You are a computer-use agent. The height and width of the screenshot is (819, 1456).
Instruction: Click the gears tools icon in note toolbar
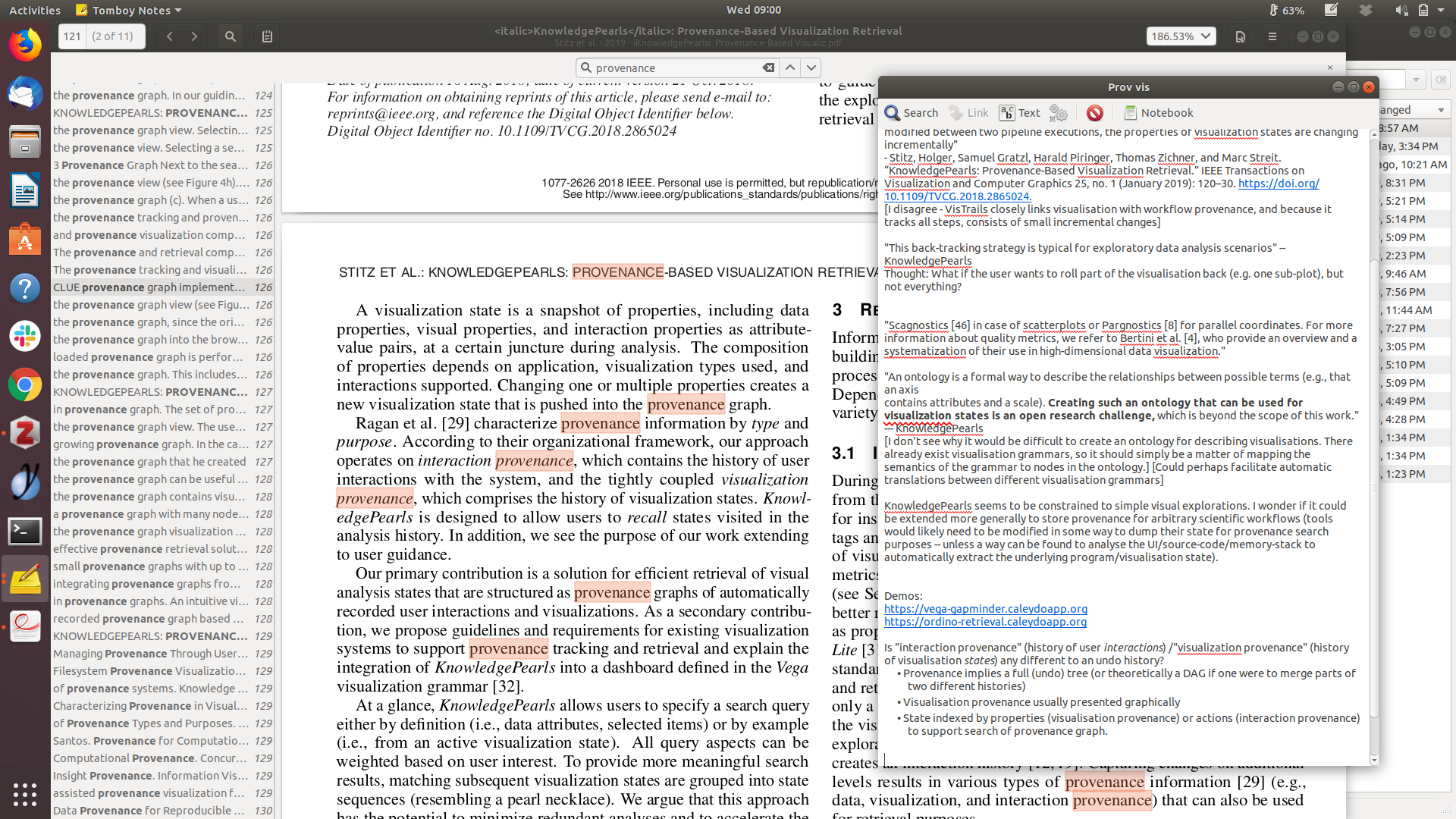click(x=1059, y=113)
